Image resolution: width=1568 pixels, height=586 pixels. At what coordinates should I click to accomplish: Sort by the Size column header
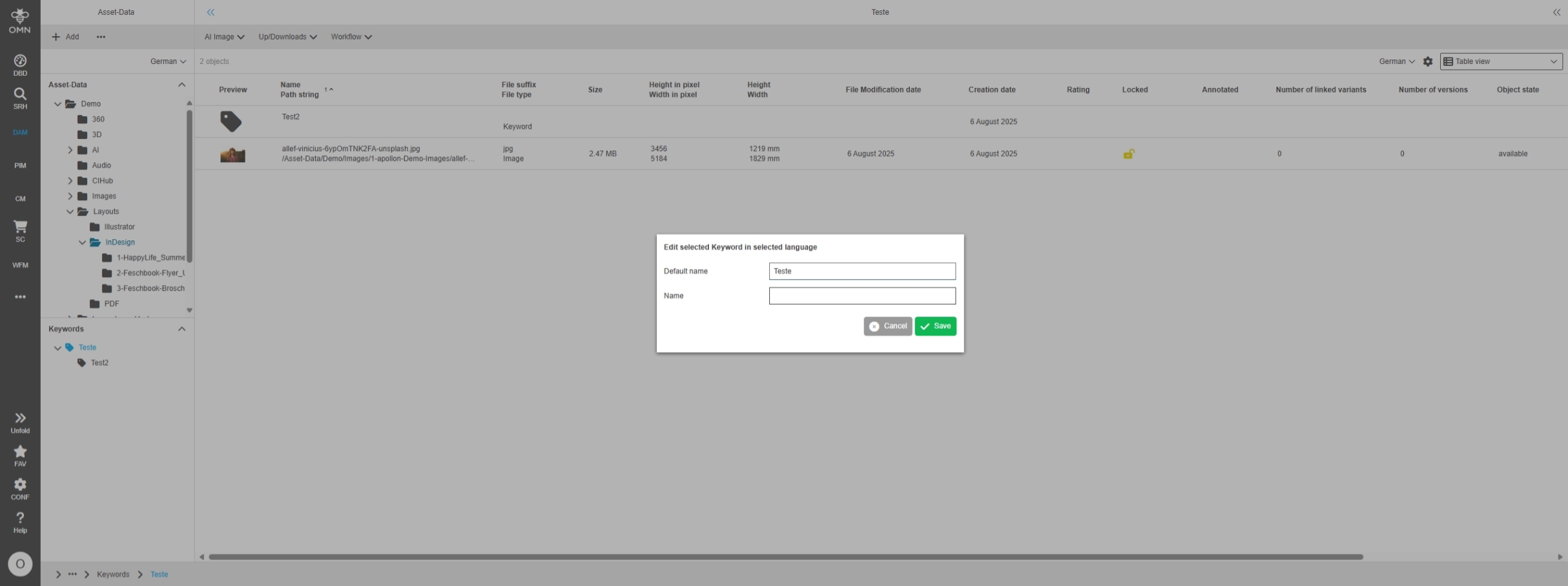pyautogui.click(x=595, y=90)
